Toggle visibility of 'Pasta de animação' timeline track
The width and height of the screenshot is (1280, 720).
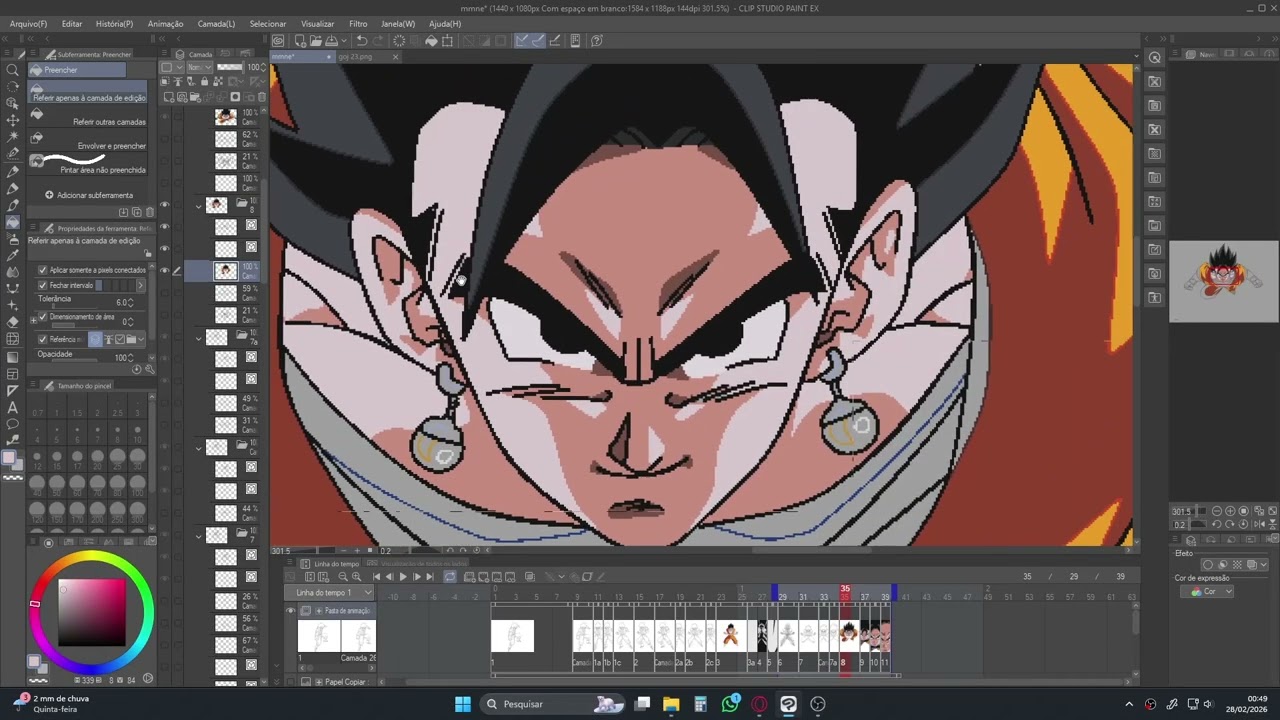point(290,611)
